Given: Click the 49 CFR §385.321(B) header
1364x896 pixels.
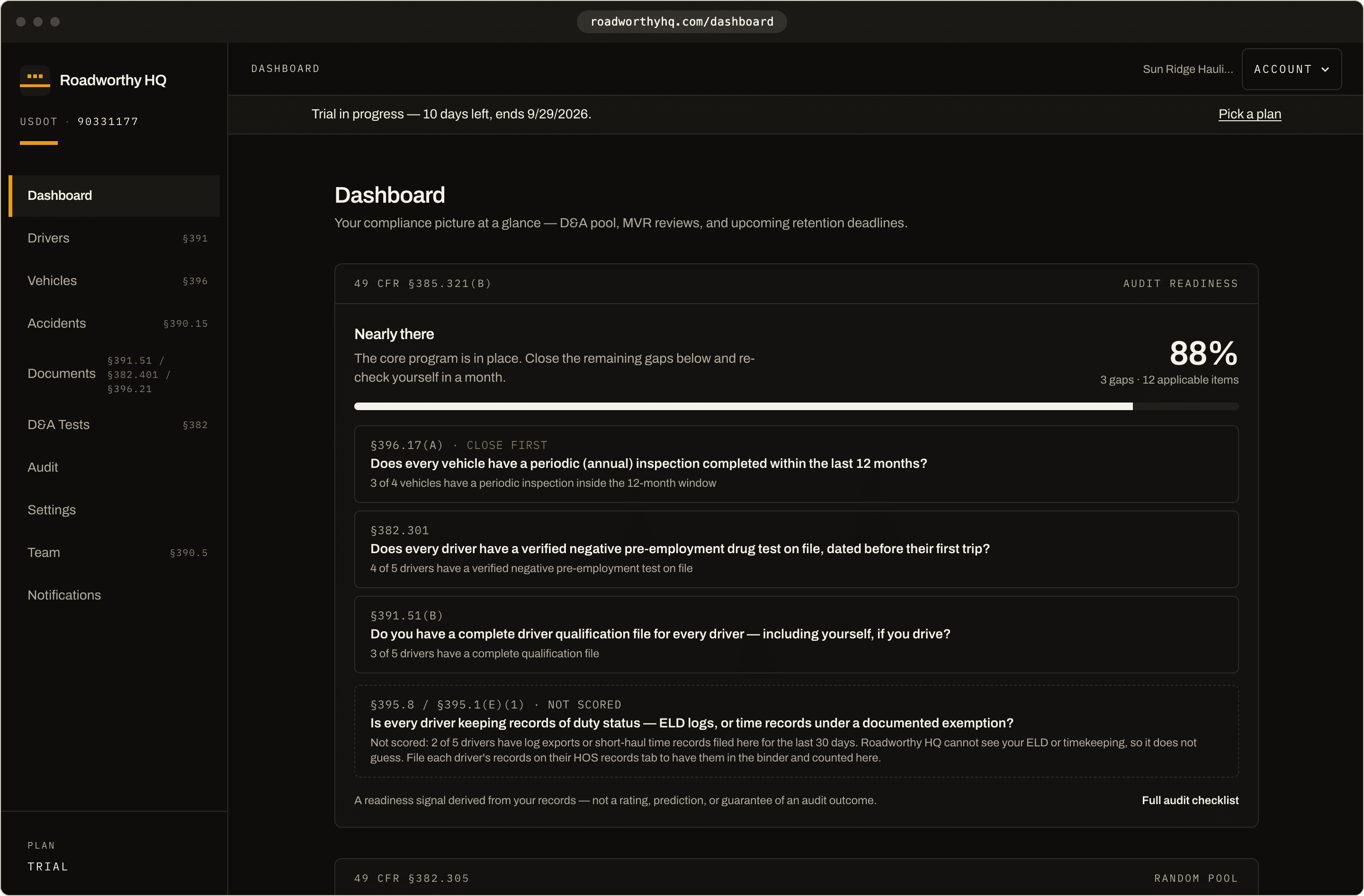Looking at the screenshot, I should pos(423,284).
